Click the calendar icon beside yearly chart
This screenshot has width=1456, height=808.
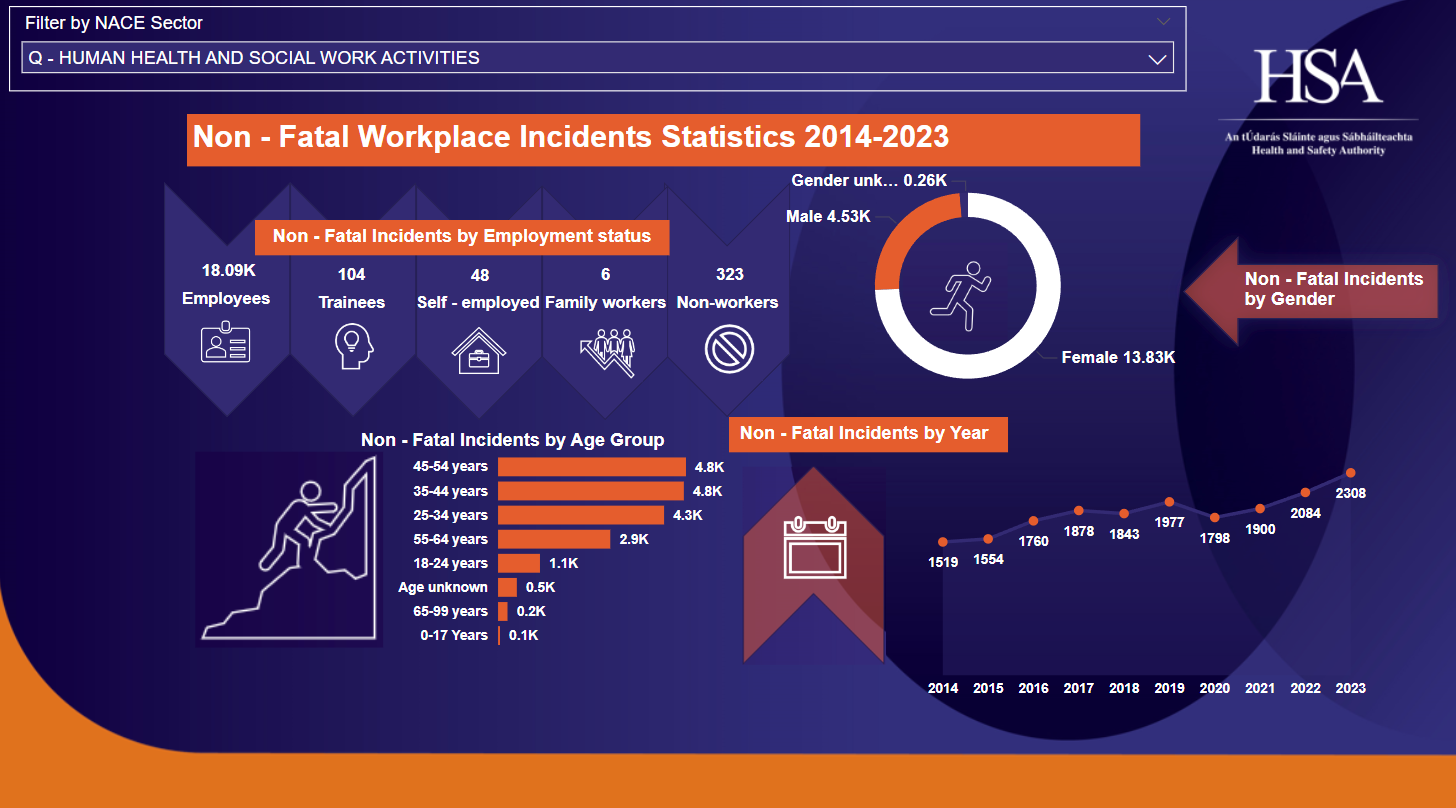click(815, 547)
